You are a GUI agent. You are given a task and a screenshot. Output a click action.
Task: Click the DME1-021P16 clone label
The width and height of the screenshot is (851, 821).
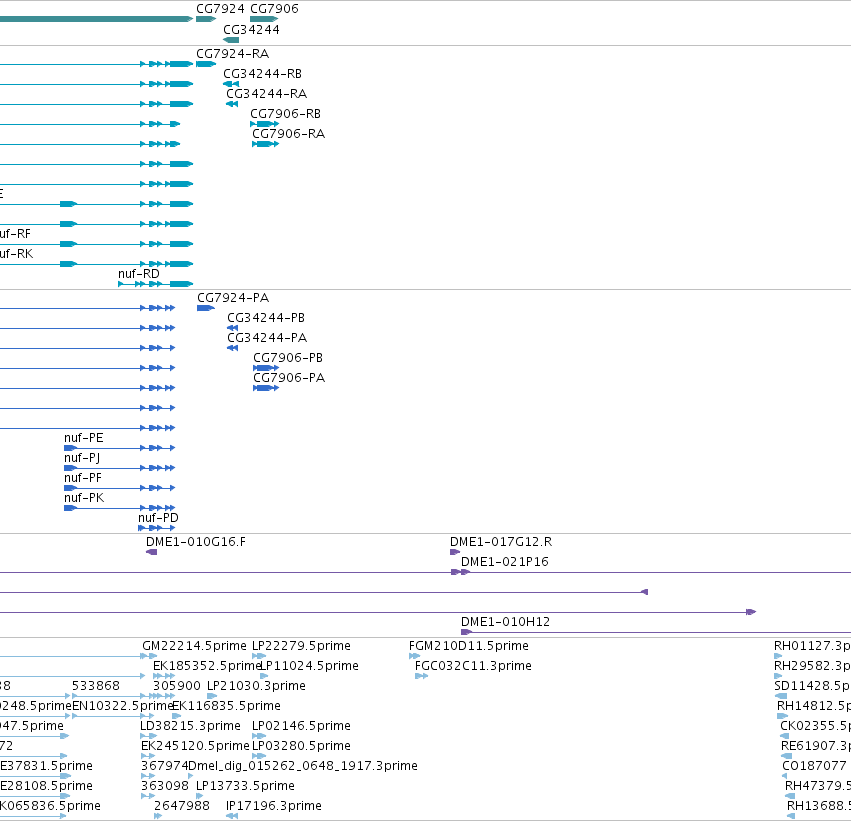click(505, 562)
